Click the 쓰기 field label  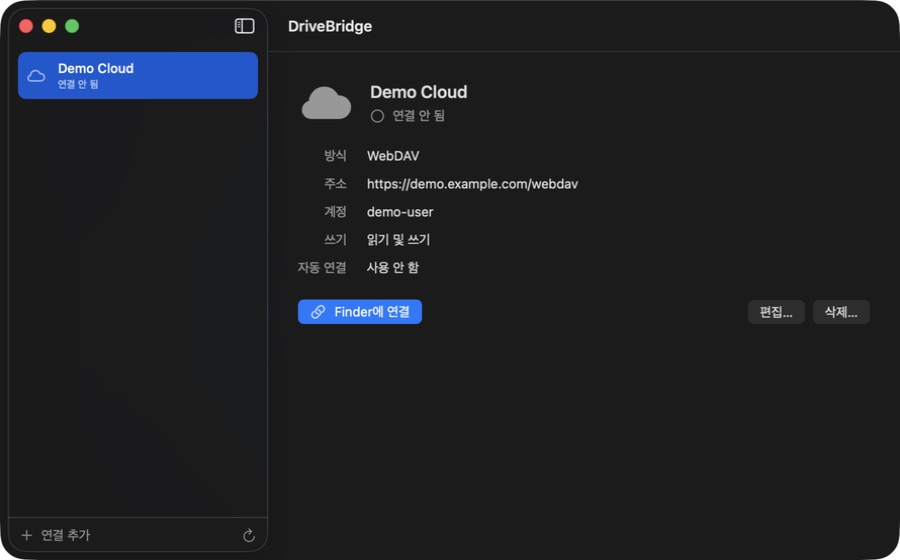(335, 239)
